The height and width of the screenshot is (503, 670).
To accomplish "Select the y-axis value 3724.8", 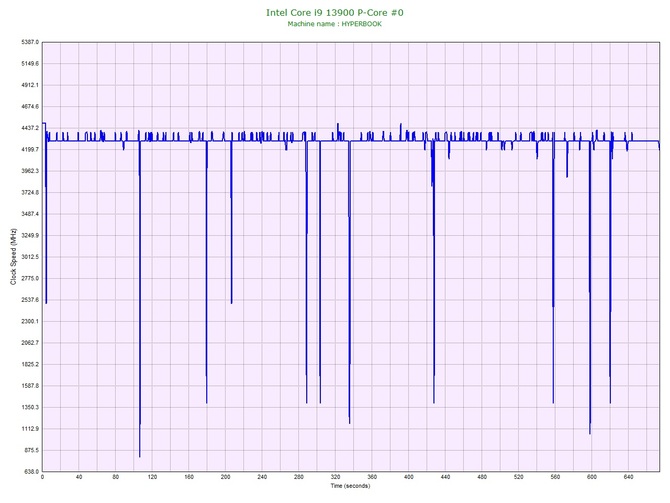I will (30, 192).
